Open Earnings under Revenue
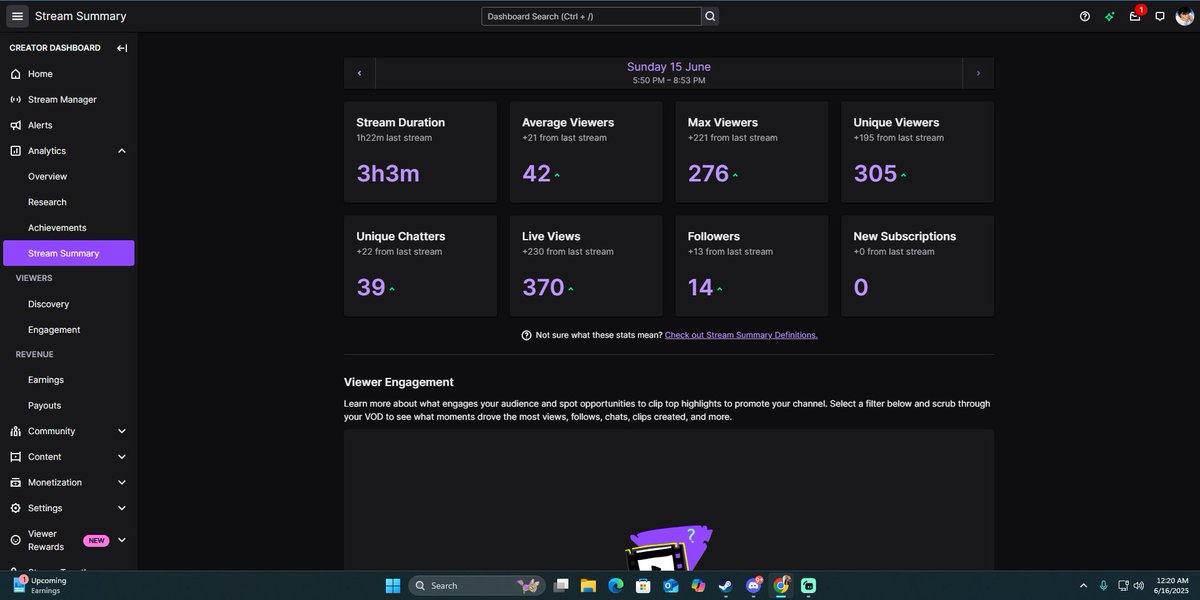This screenshot has height=600, width=1200. coord(46,380)
